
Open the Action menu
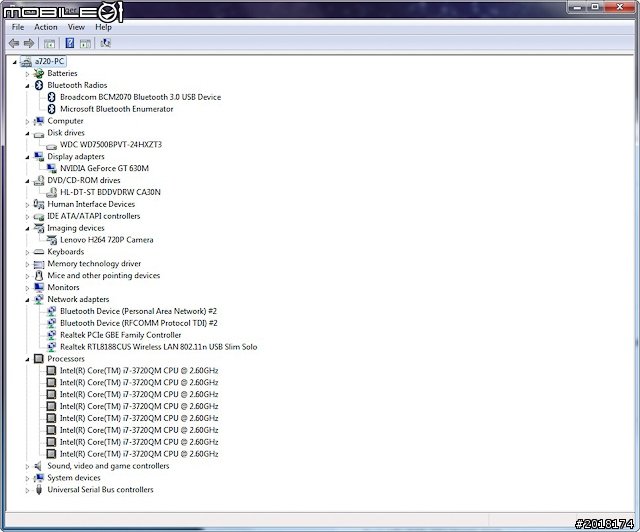(x=46, y=27)
